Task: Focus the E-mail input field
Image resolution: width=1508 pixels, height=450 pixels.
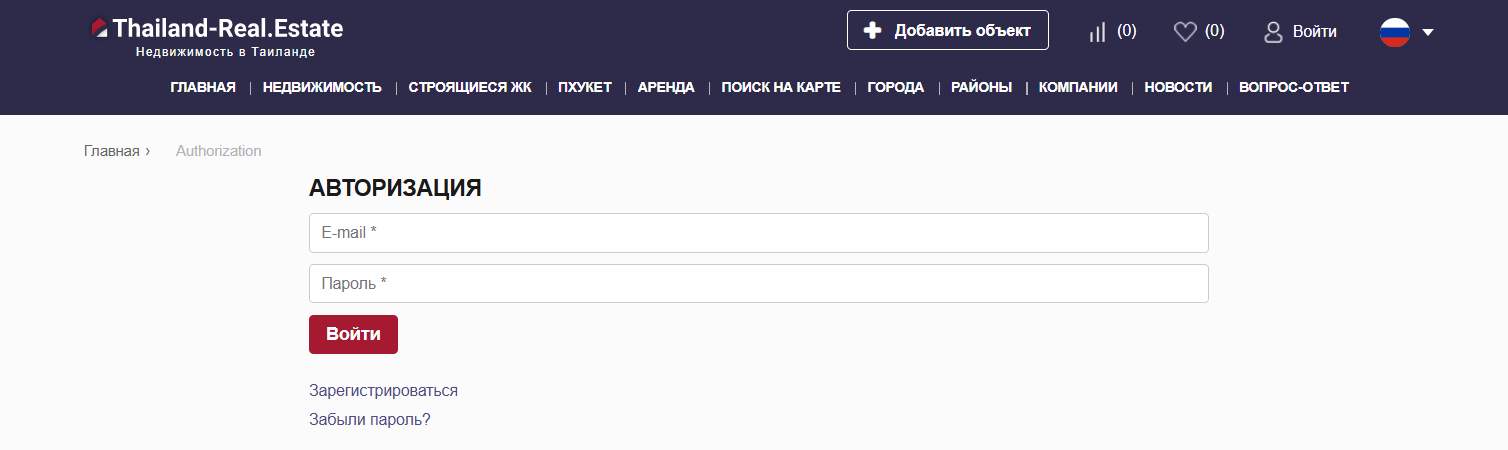Action: [x=758, y=233]
